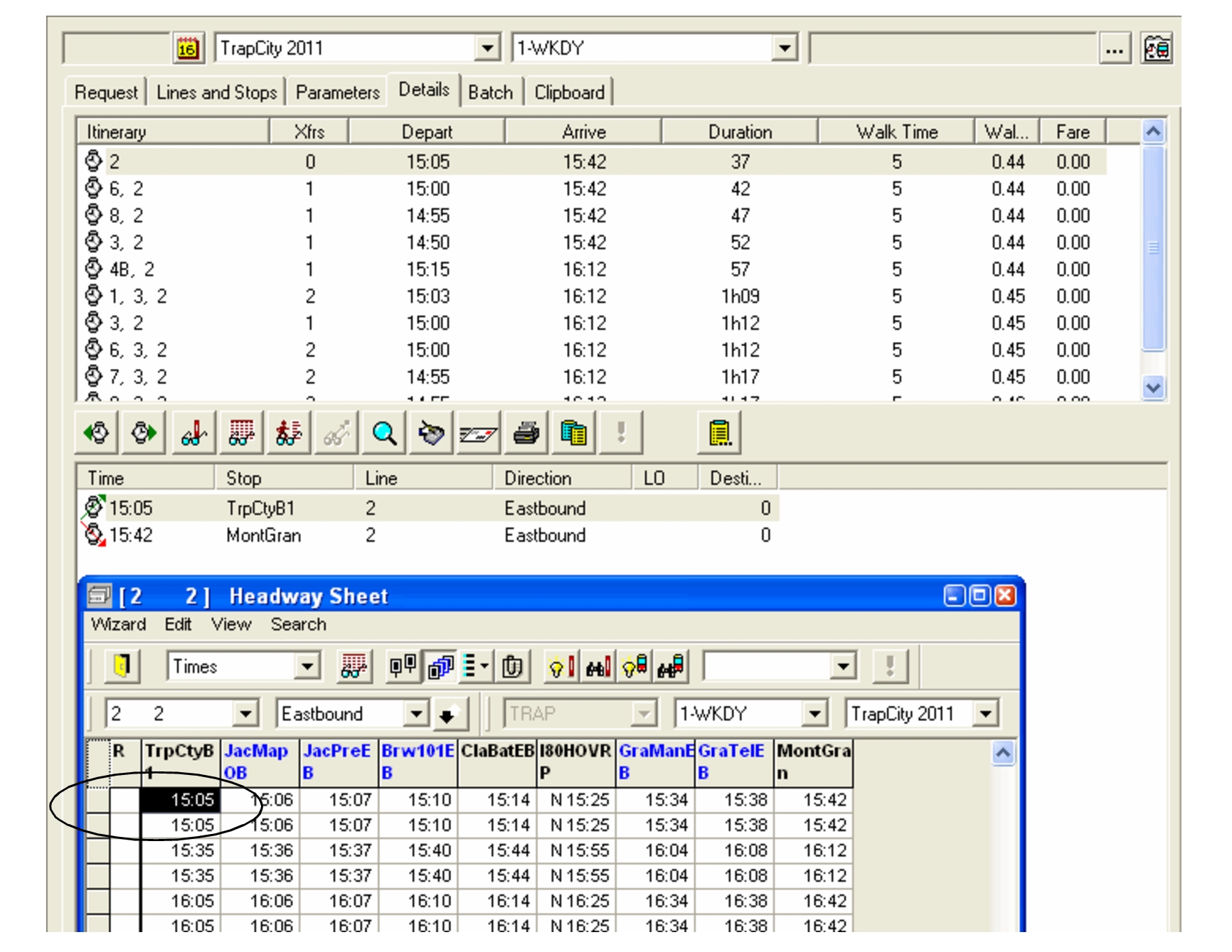This screenshot has height=952, width=1232.
Task: Select the 4B, 2 itinerary row
Action: tap(132, 269)
